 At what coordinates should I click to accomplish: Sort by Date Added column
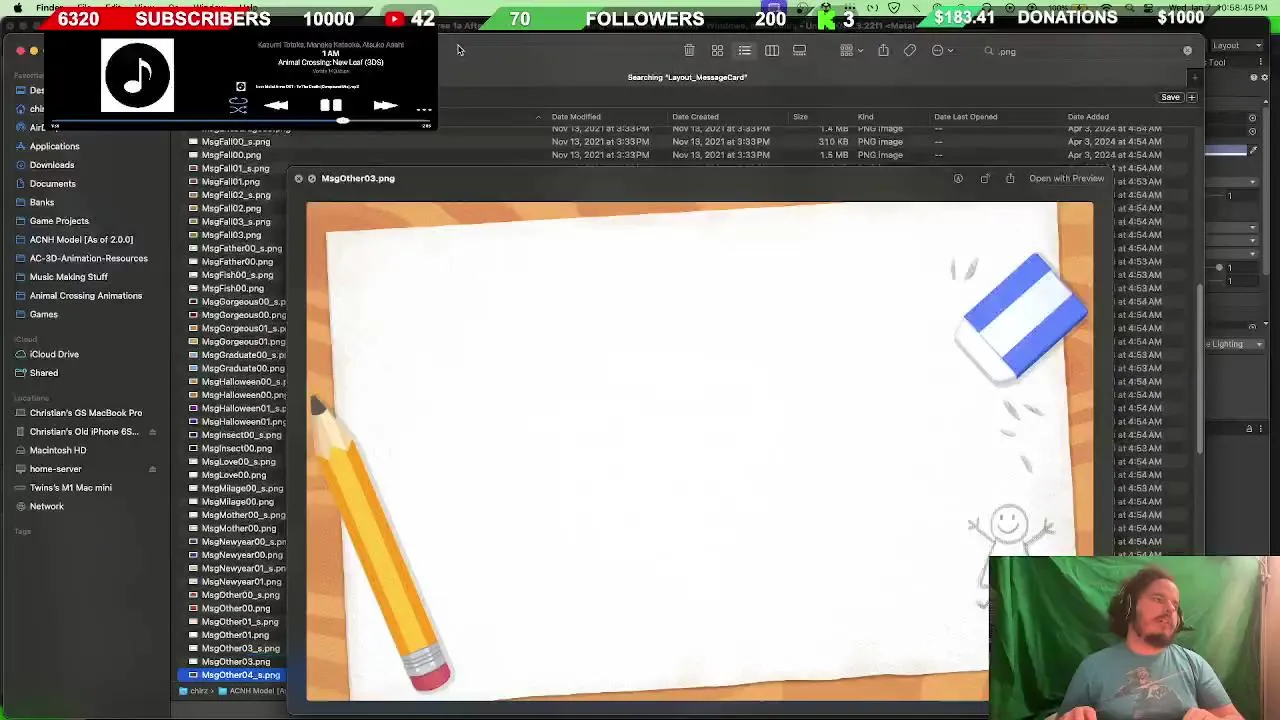click(x=1088, y=117)
